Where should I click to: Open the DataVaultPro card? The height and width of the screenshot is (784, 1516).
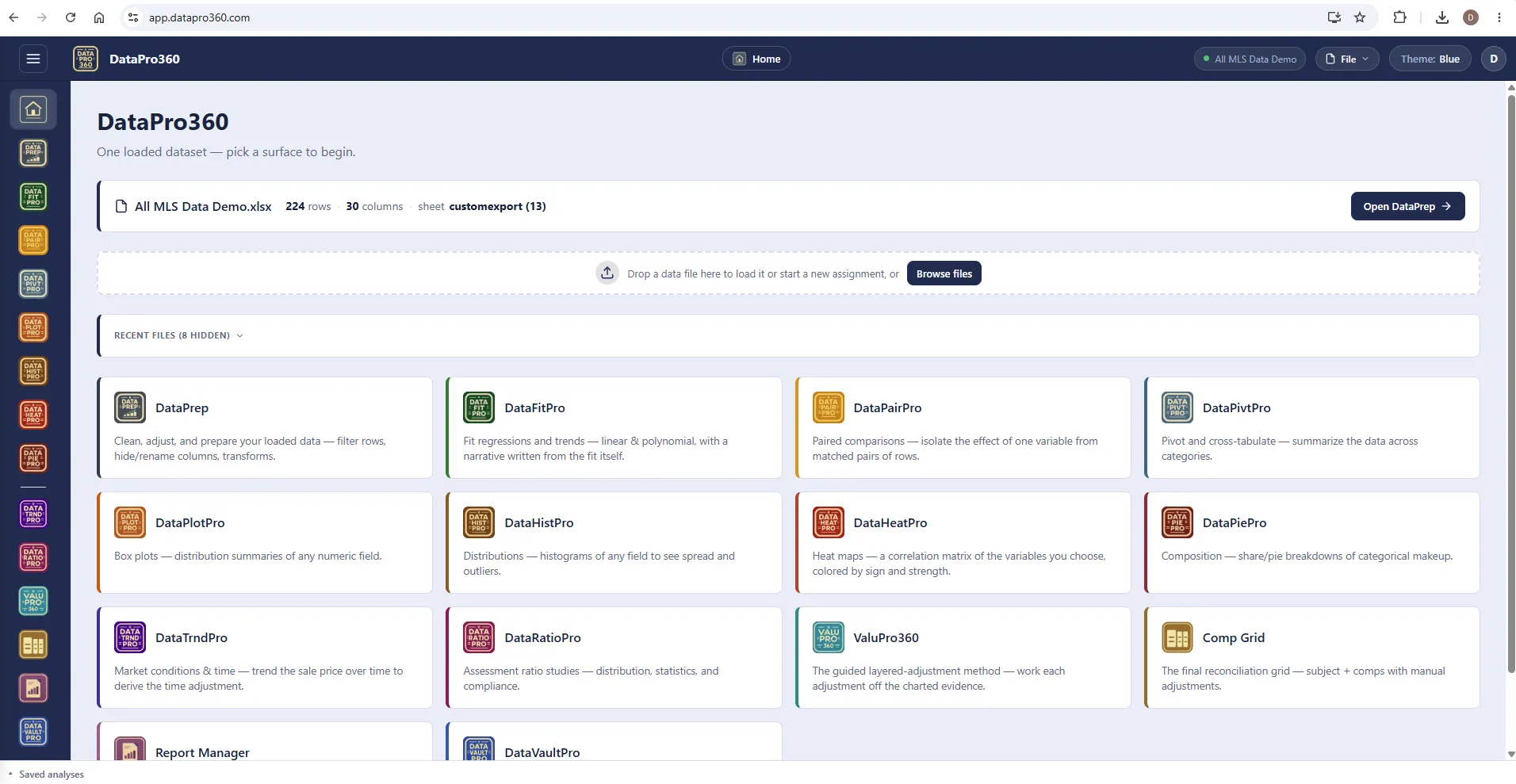[614, 741]
